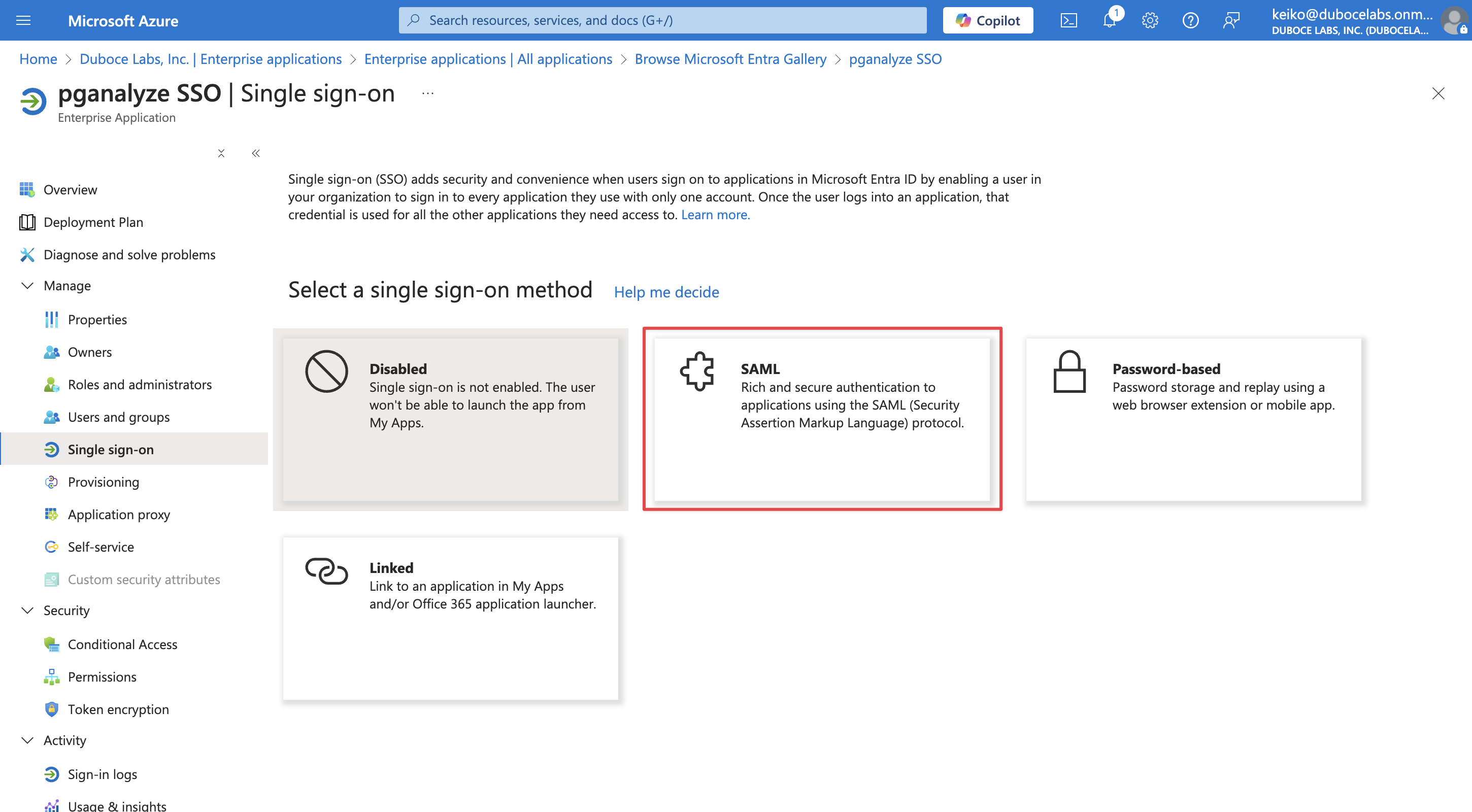Open the portal settings gear

pos(1150,21)
